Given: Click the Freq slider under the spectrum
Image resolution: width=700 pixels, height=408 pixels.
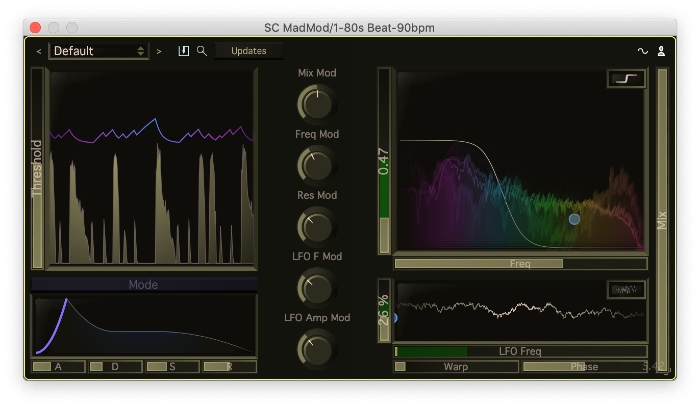Looking at the screenshot, I should 520,264.
